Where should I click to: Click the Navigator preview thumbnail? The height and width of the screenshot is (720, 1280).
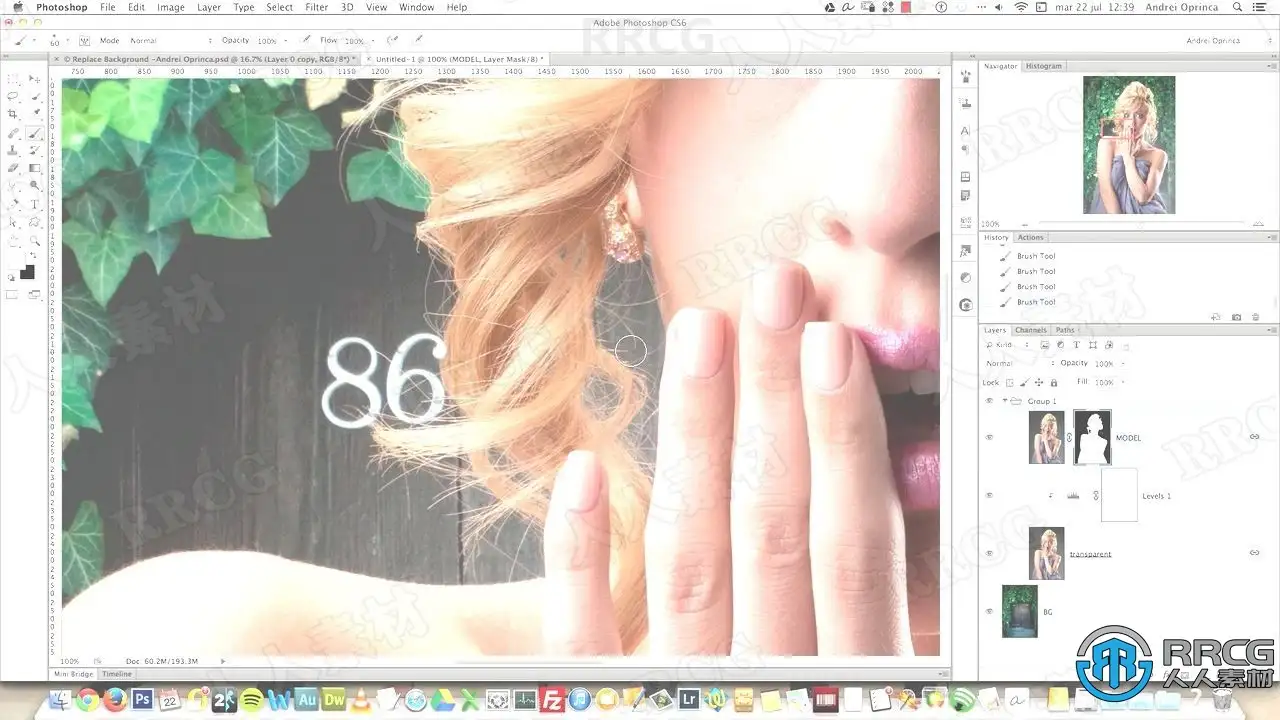point(1129,145)
